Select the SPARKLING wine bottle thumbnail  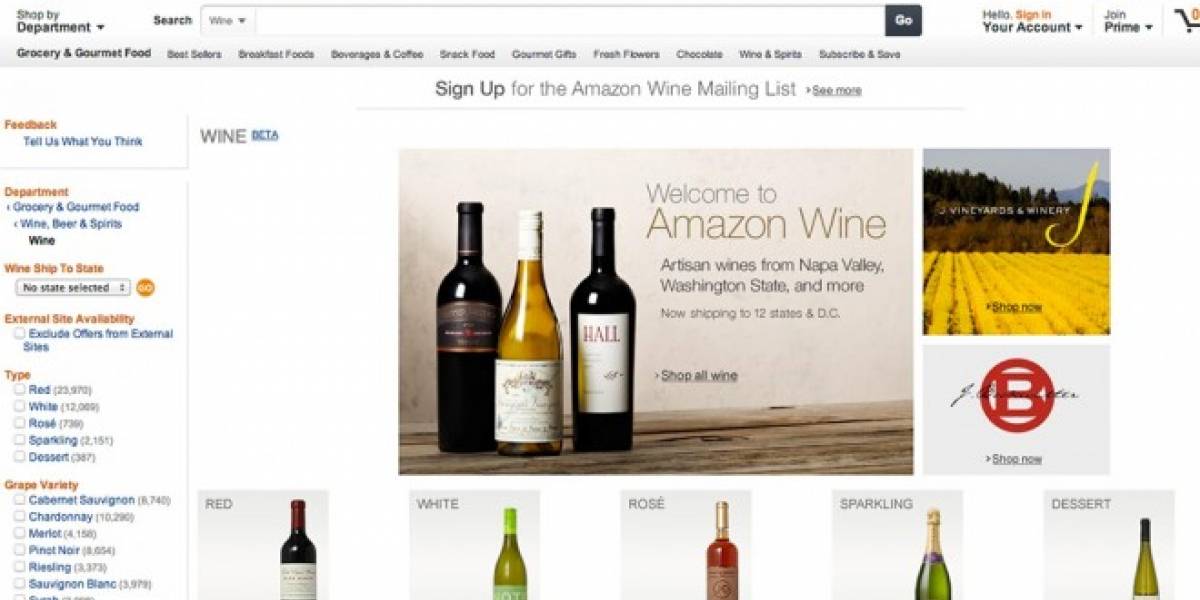click(x=897, y=545)
